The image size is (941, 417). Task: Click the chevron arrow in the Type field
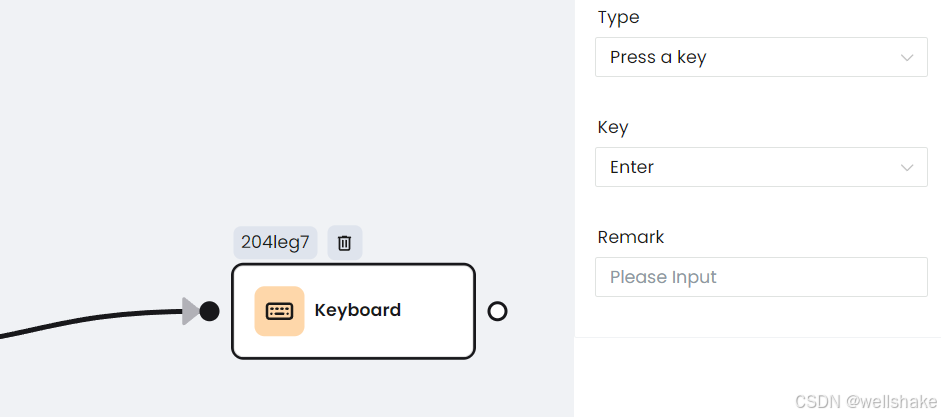(907, 58)
